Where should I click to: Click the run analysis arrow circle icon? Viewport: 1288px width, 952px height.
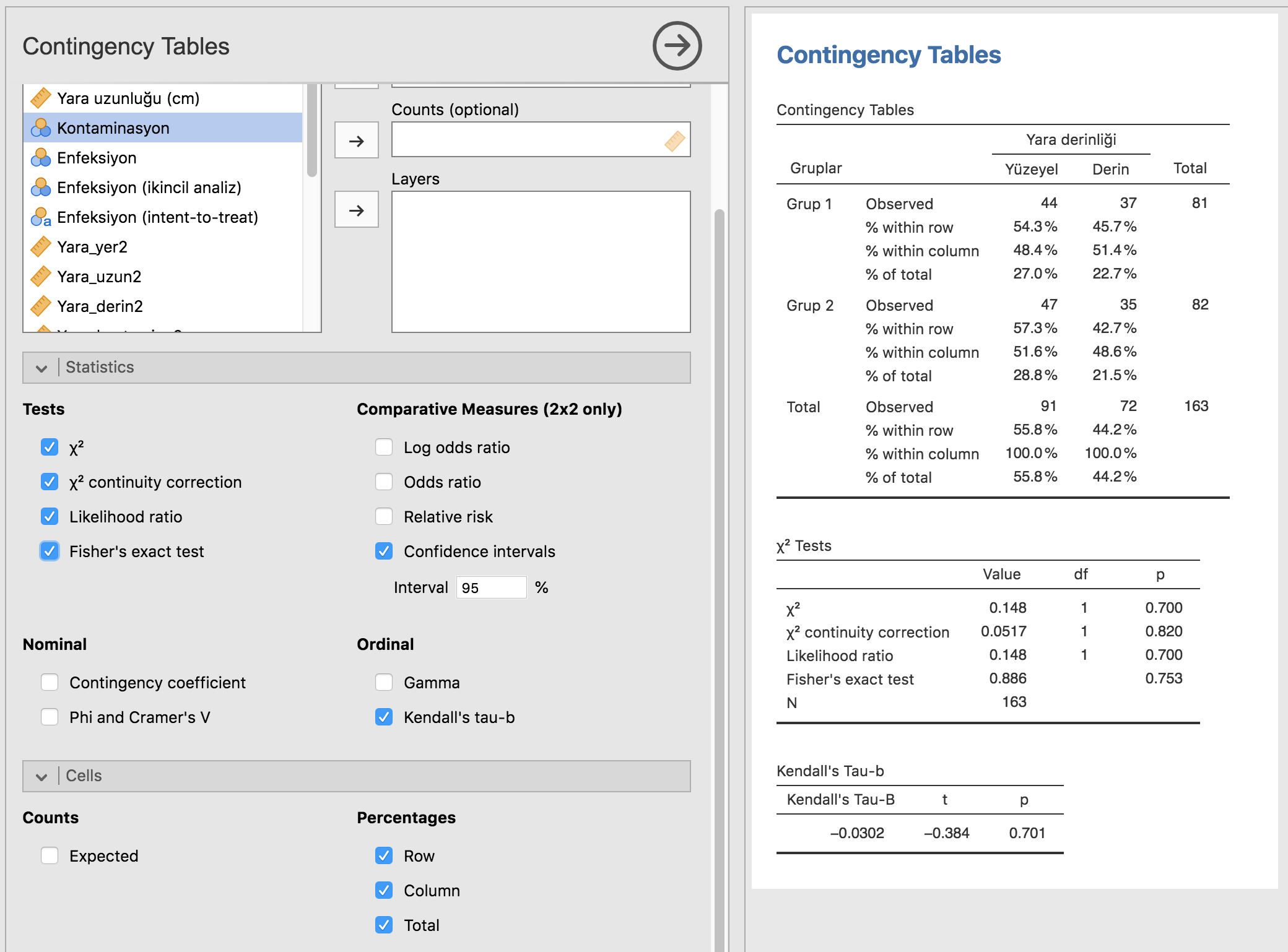click(x=677, y=46)
